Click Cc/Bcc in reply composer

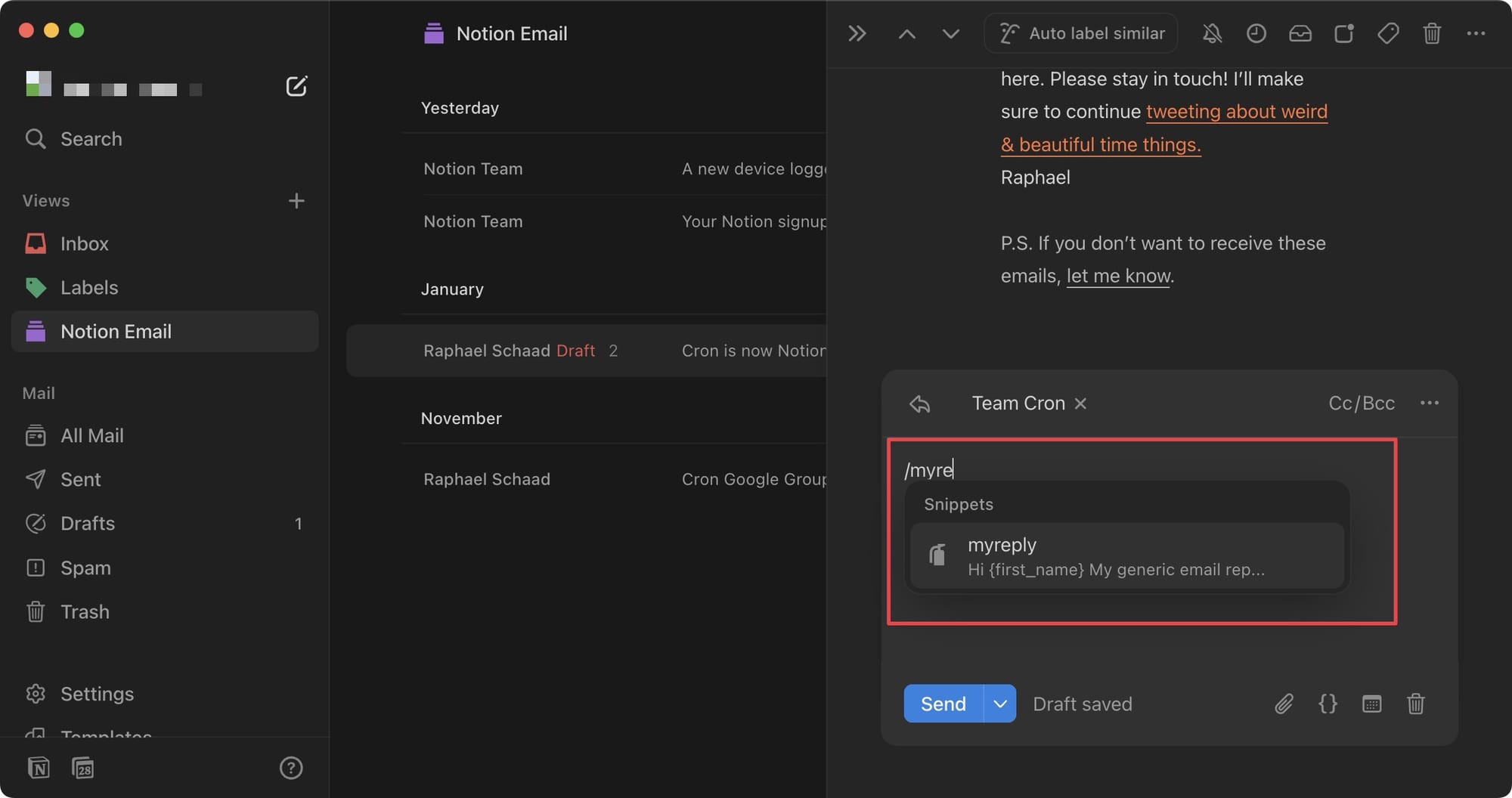point(1362,403)
